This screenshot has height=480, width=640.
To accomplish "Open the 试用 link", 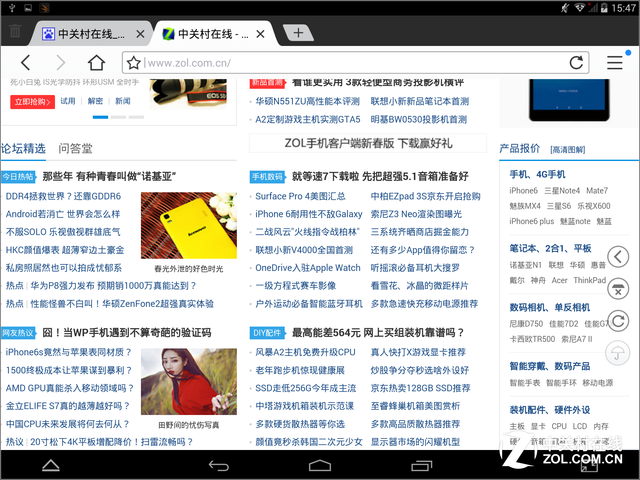I will point(68,101).
